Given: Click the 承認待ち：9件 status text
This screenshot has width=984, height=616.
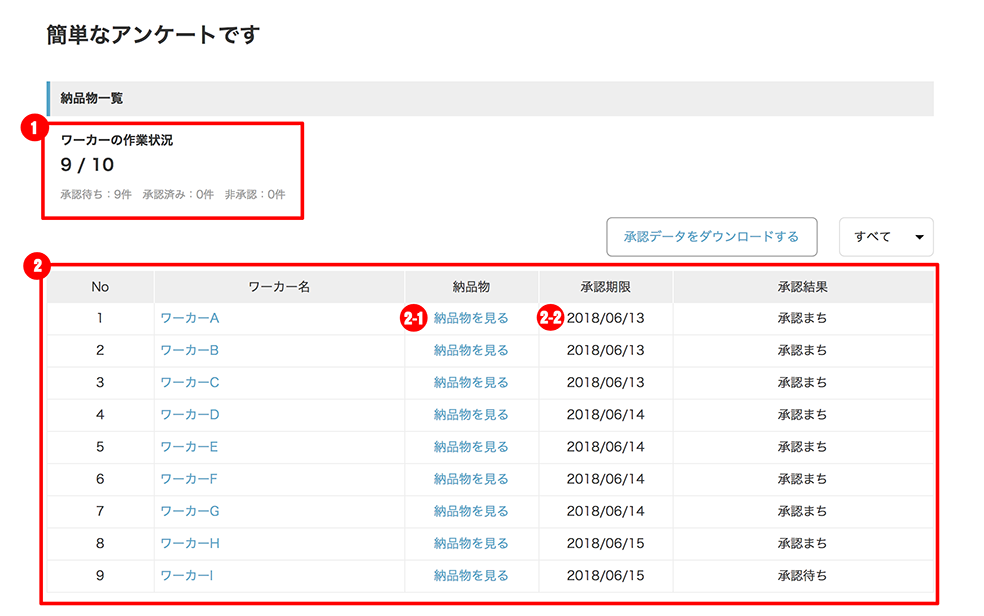Looking at the screenshot, I should (x=96, y=194).
